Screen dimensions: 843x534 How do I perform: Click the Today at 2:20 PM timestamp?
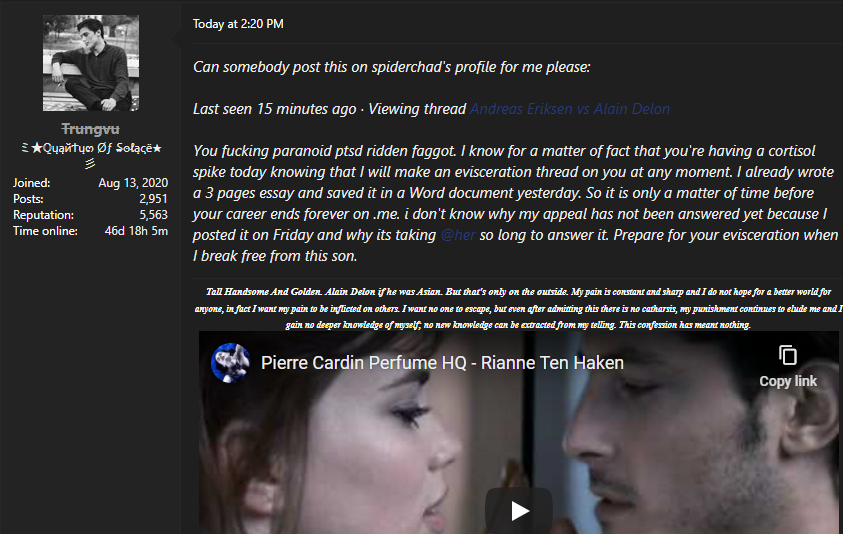(x=238, y=24)
